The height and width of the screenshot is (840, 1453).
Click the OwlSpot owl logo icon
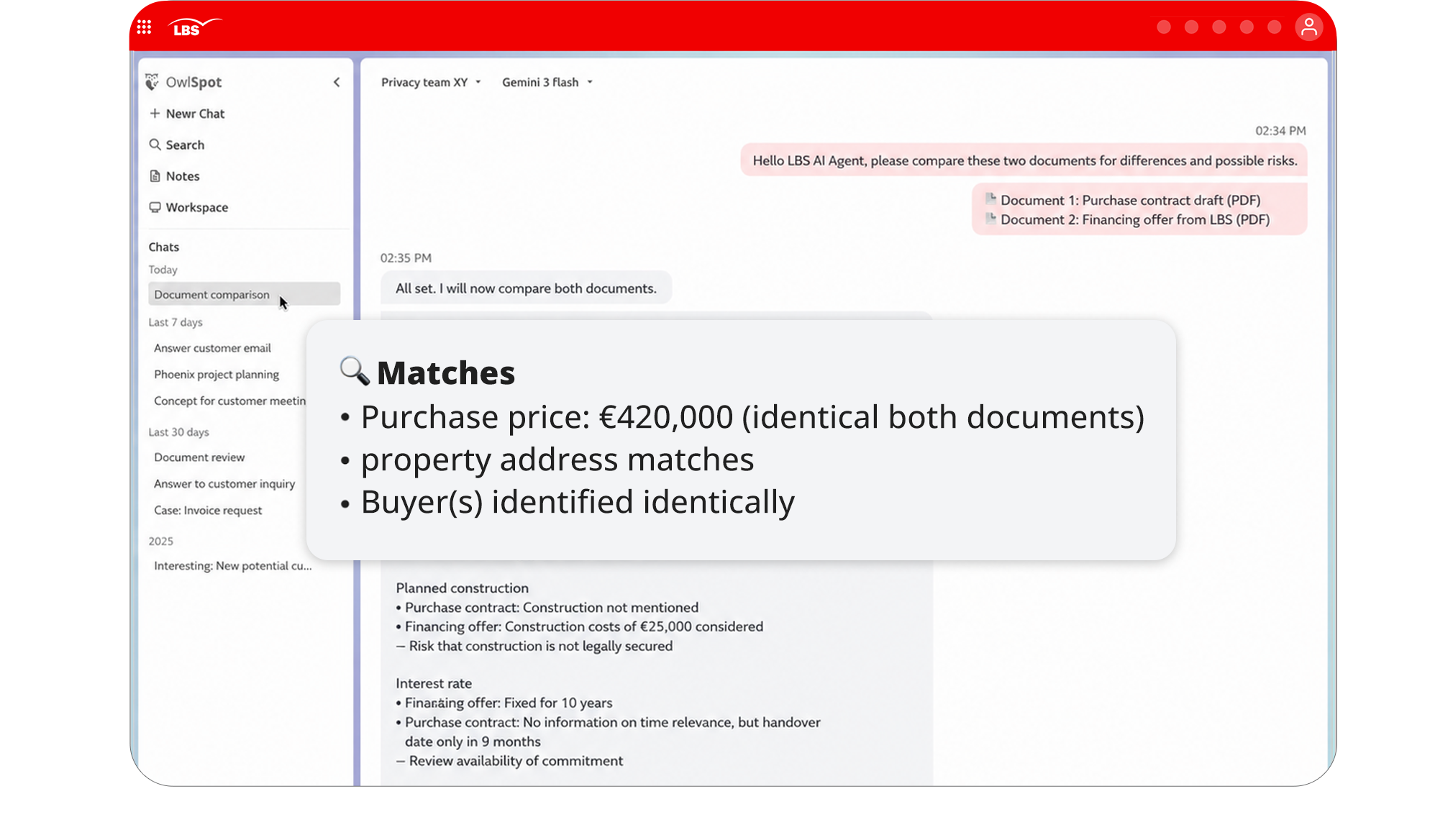152,82
